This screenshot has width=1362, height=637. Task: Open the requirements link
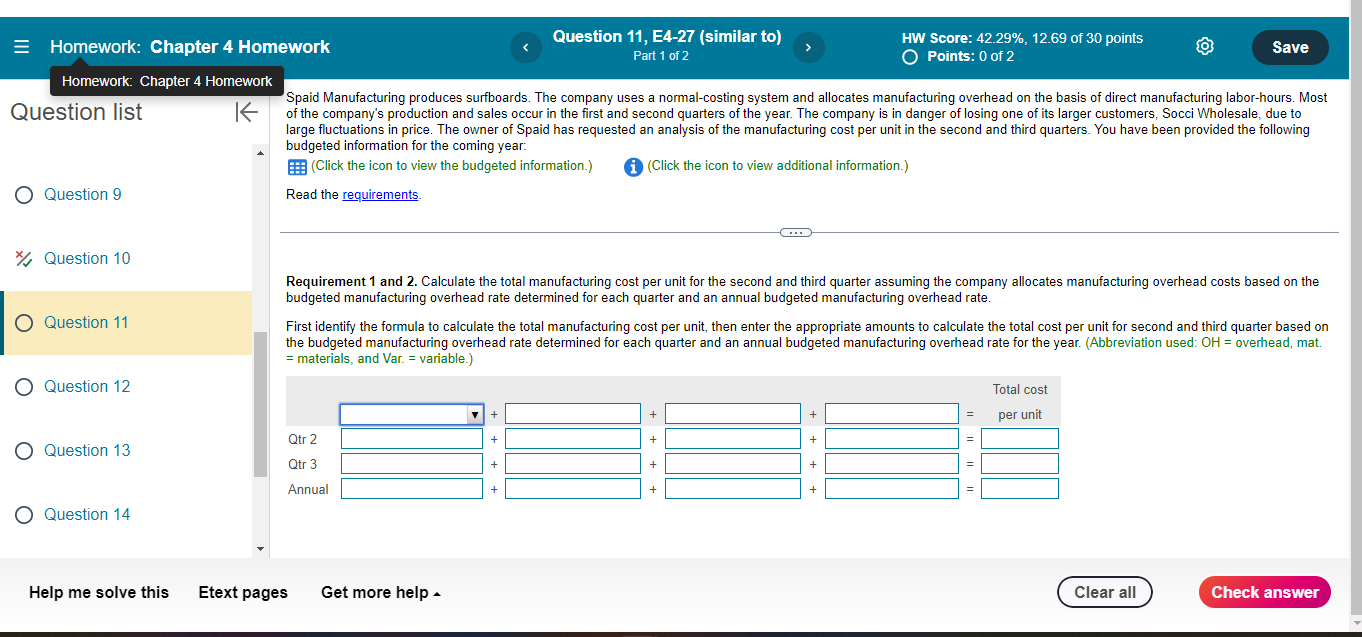[380, 195]
